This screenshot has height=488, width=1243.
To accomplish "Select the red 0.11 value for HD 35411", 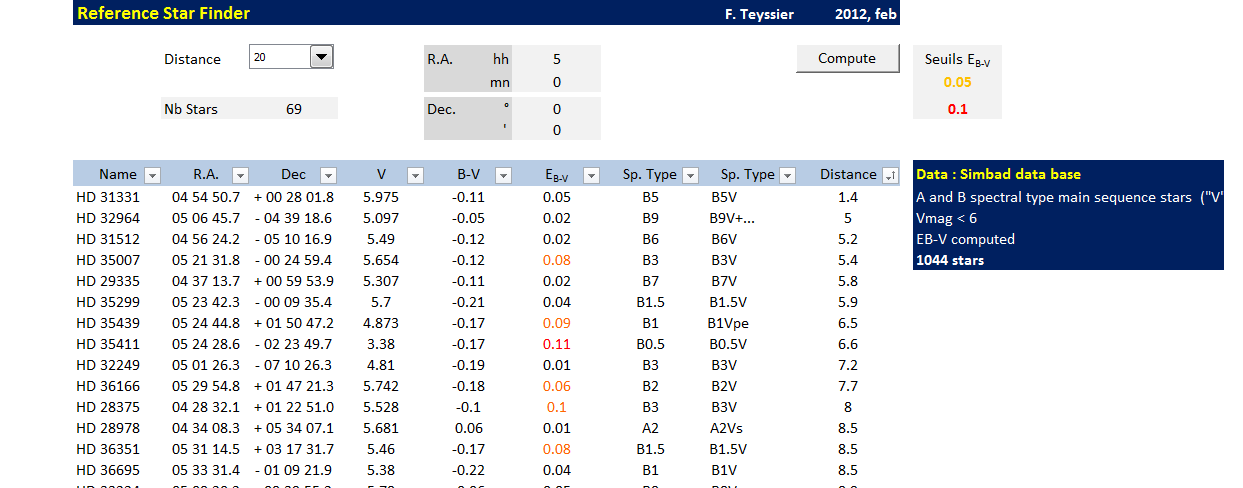I will tap(557, 344).
